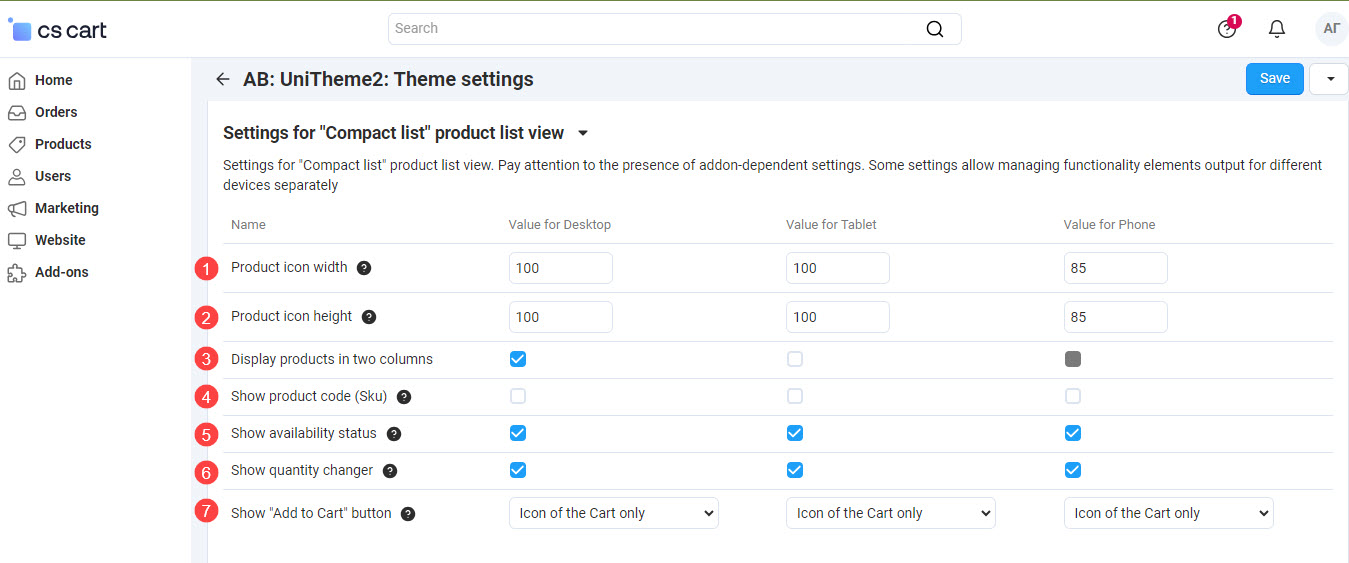Toggle quantity changer for Tablet
Viewport: 1349px width, 563px height.
tap(795, 470)
